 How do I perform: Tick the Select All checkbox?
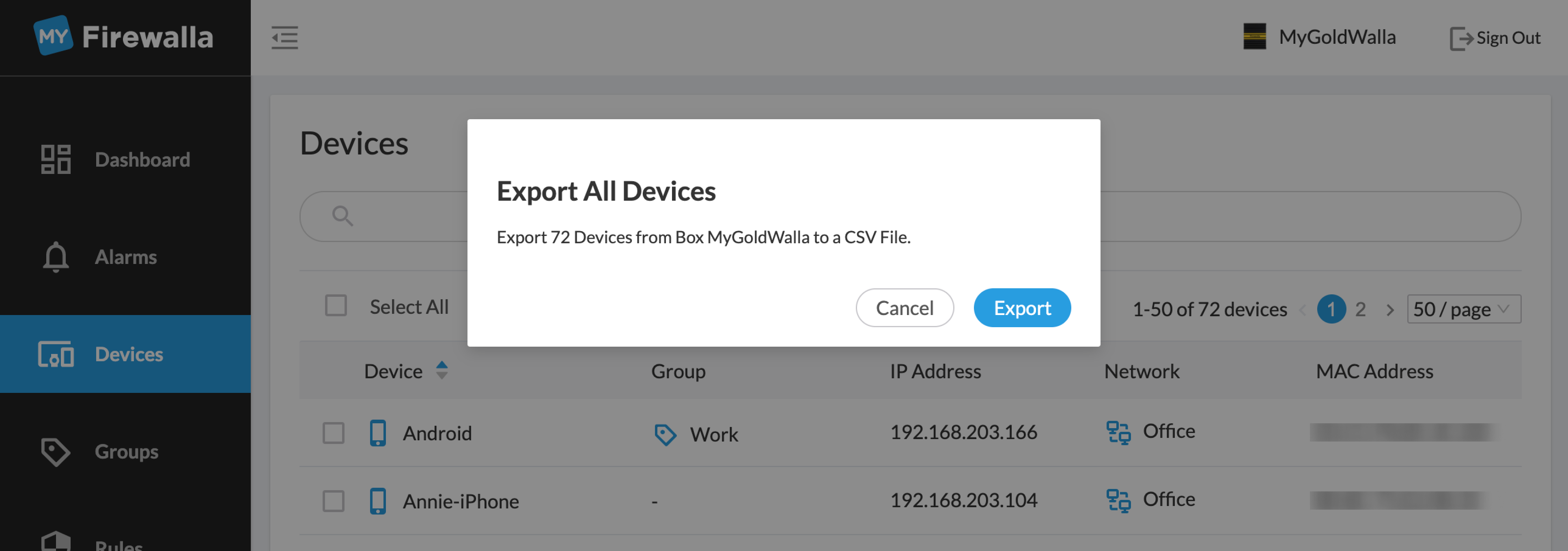pyautogui.click(x=336, y=305)
